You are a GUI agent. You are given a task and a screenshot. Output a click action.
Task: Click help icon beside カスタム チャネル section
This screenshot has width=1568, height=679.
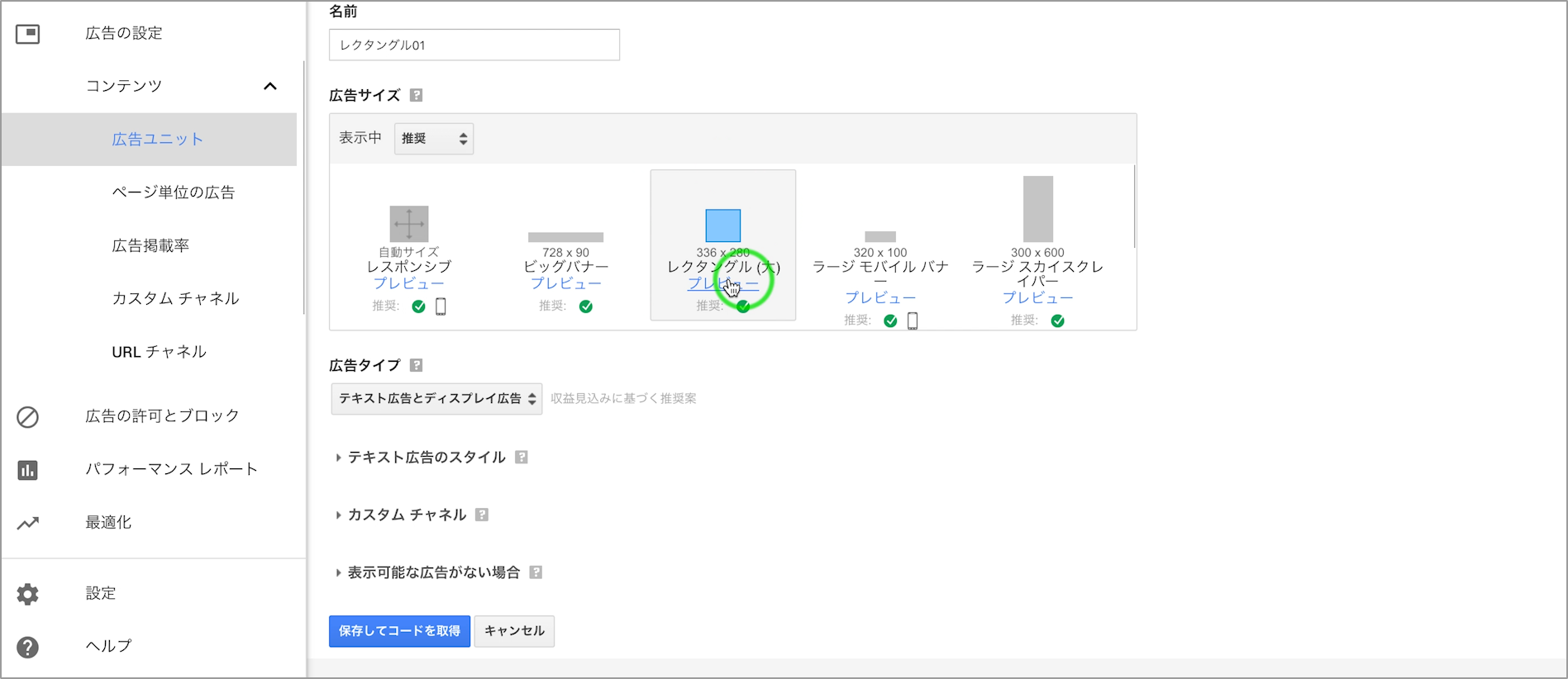tap(482, 515)
